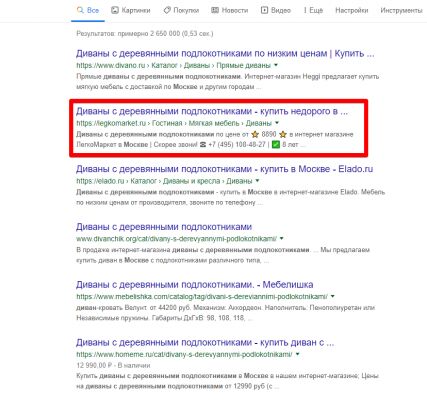Expand the arrow next to mebelishka.com URL
This screenshot has width=427, height=400.
(x=332, y=296)
